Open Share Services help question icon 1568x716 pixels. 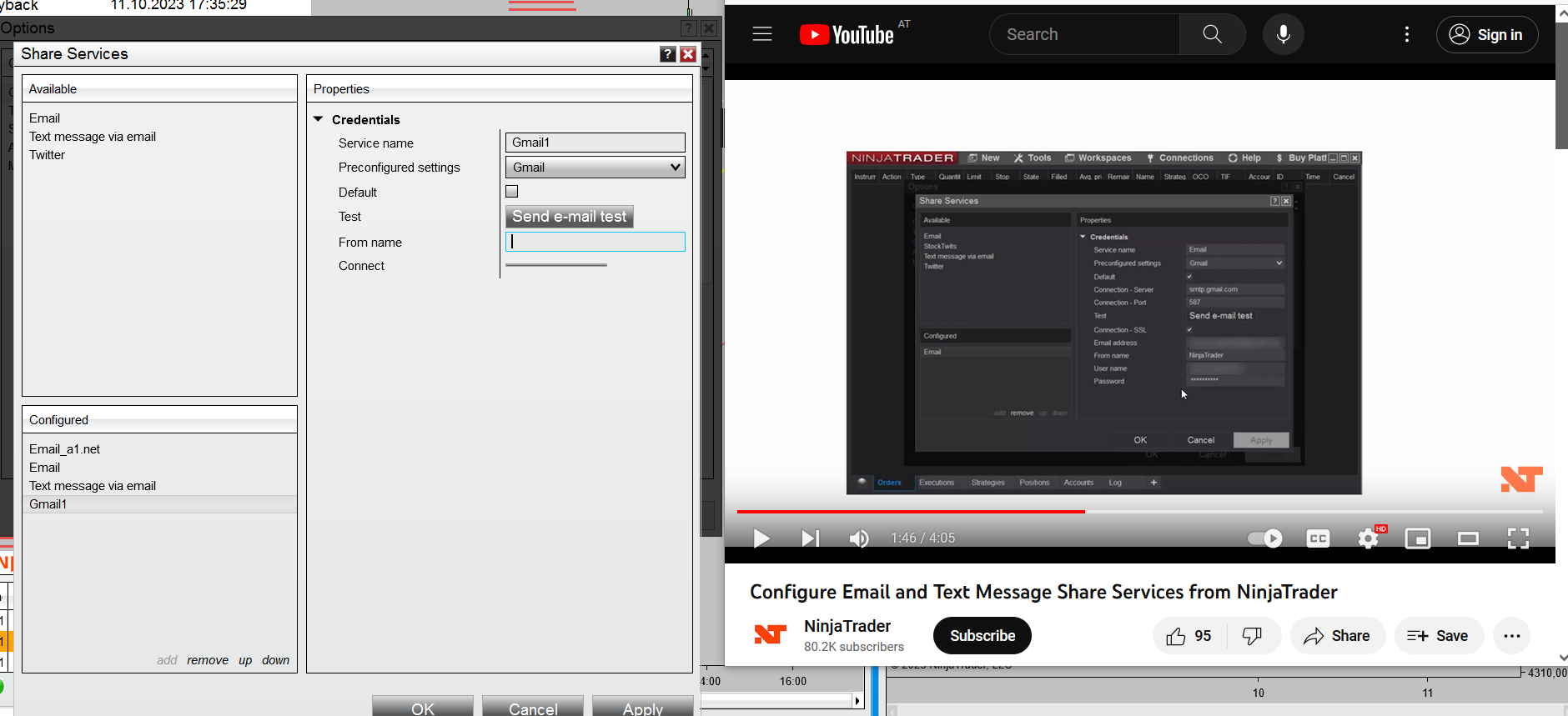point(667,54)
